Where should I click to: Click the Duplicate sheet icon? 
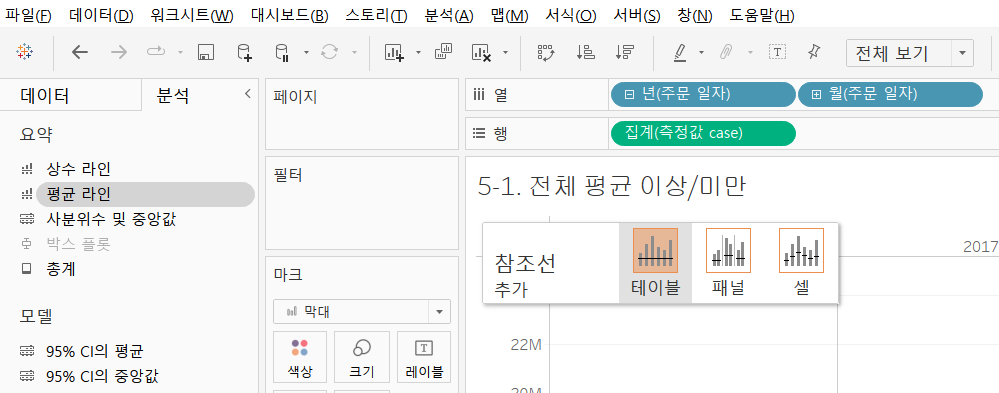(x=443, y=52)
